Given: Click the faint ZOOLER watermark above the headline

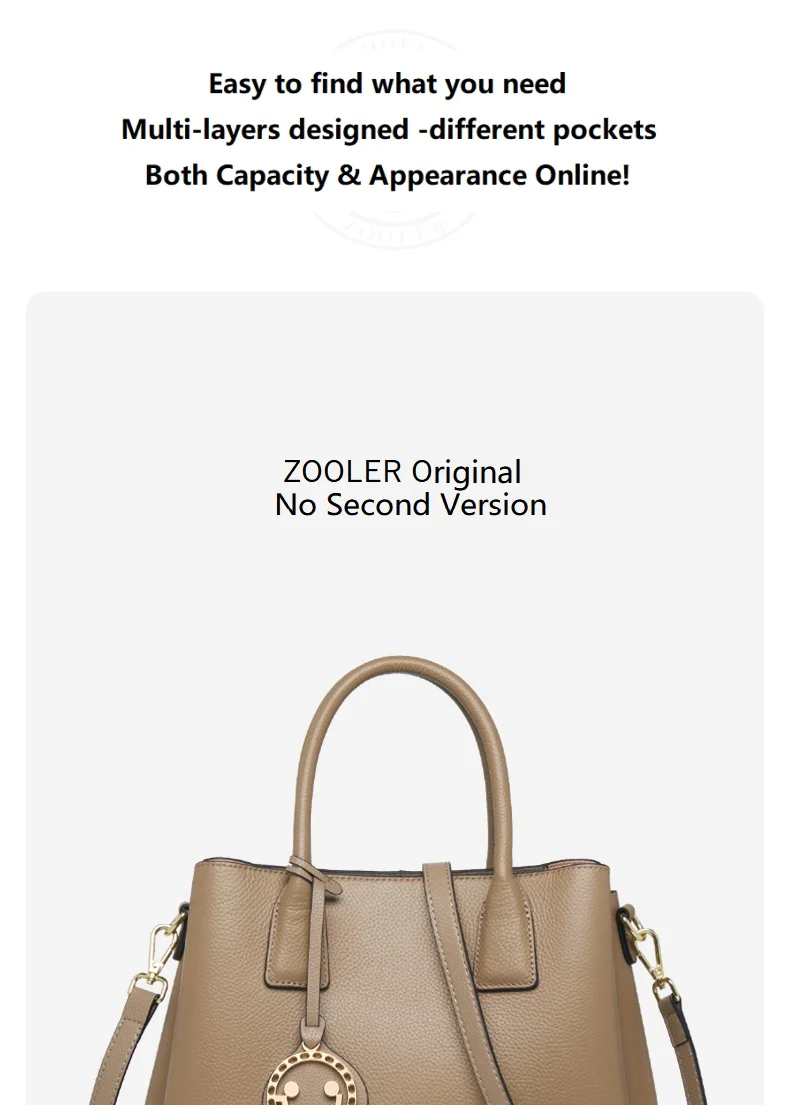Looking at the screenshot, I should (x=393, y=44).
